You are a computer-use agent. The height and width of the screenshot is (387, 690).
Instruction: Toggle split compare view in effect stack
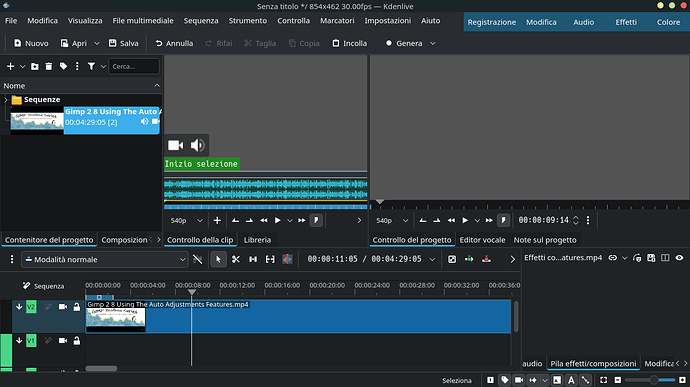(x=665, y=258)
